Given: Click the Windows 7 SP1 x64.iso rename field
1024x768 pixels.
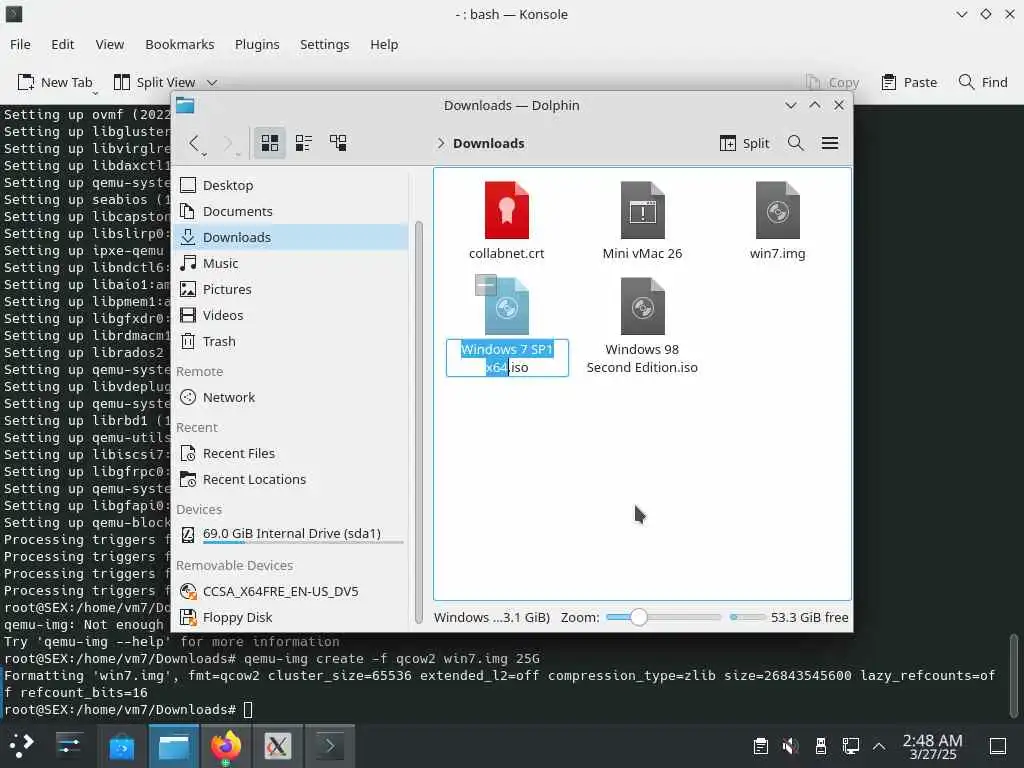Looking at the screenshot, I should [x=507, y=359].
